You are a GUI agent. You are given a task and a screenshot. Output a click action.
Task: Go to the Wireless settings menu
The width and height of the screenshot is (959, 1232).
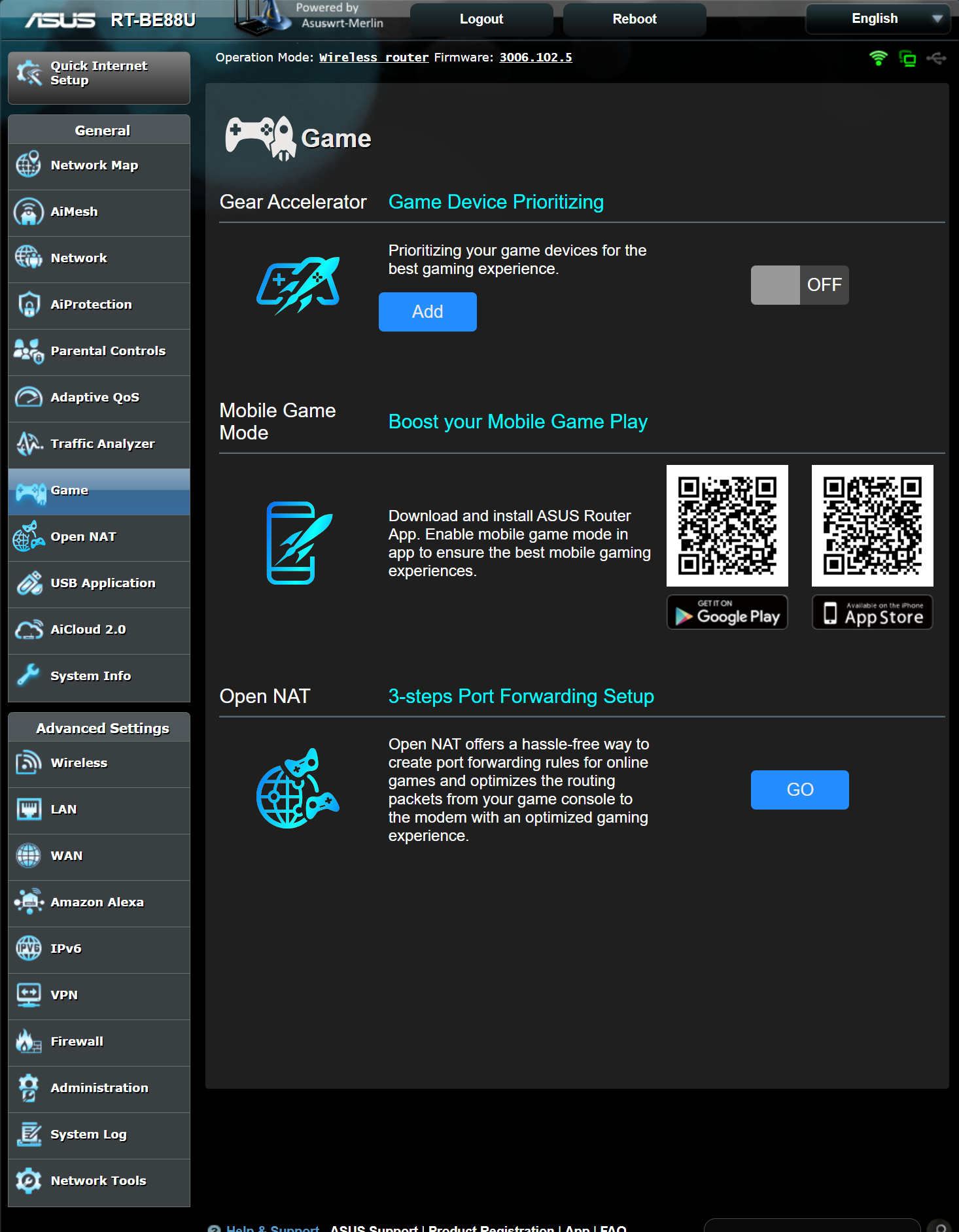pos(79,763)
